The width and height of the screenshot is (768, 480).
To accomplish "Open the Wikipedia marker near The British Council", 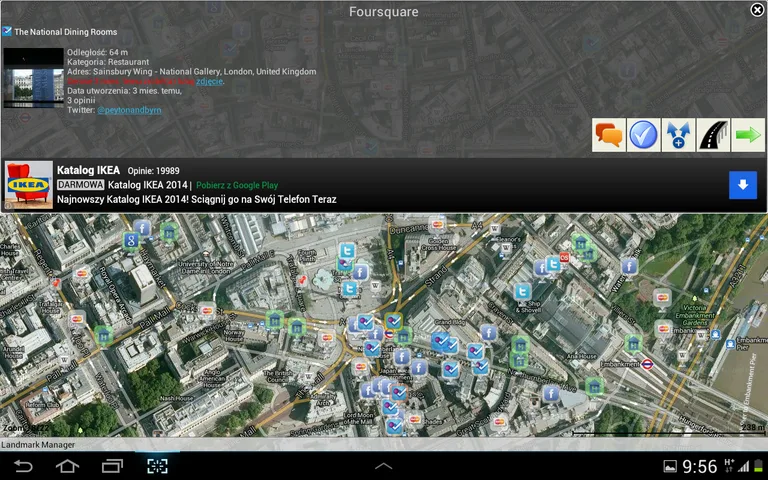I will [308, 377].
